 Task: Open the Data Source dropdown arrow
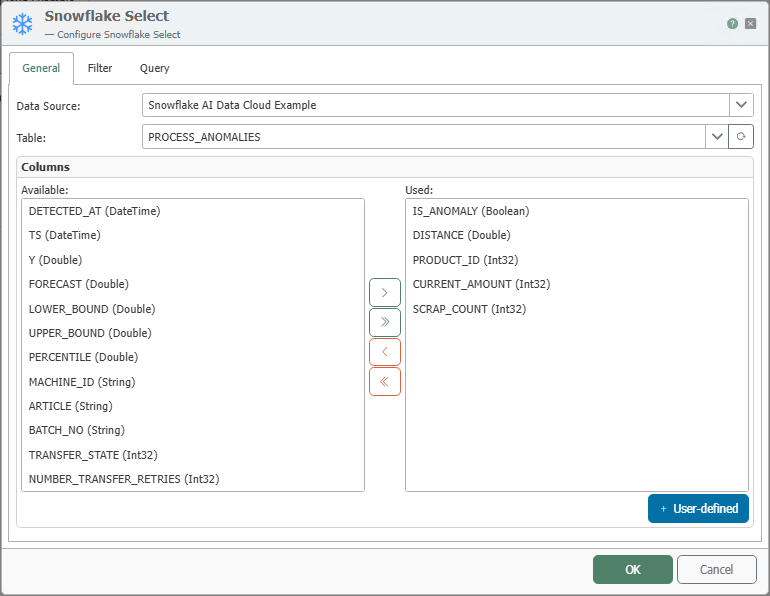point(741,105)
